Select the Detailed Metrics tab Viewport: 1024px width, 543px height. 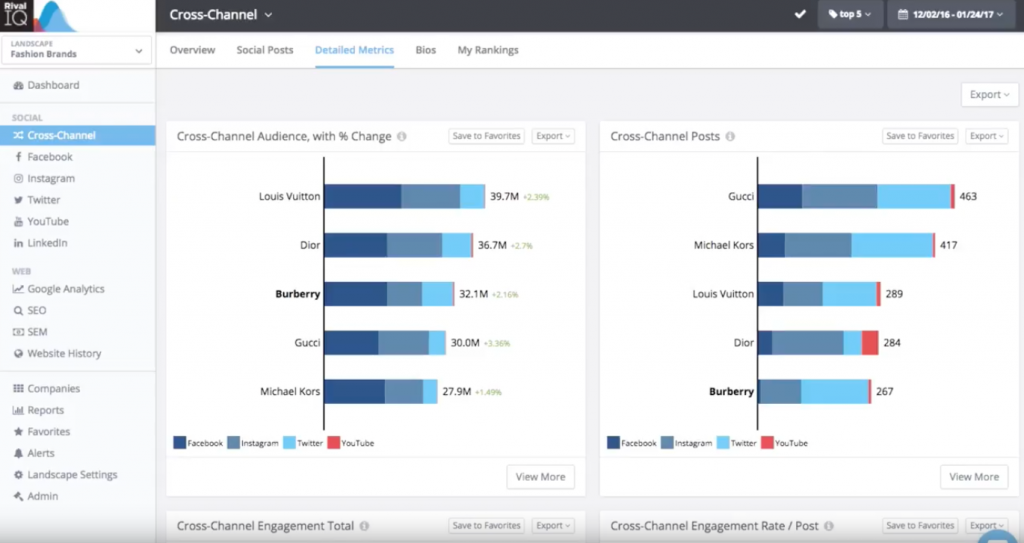click(x=354, y=50)
